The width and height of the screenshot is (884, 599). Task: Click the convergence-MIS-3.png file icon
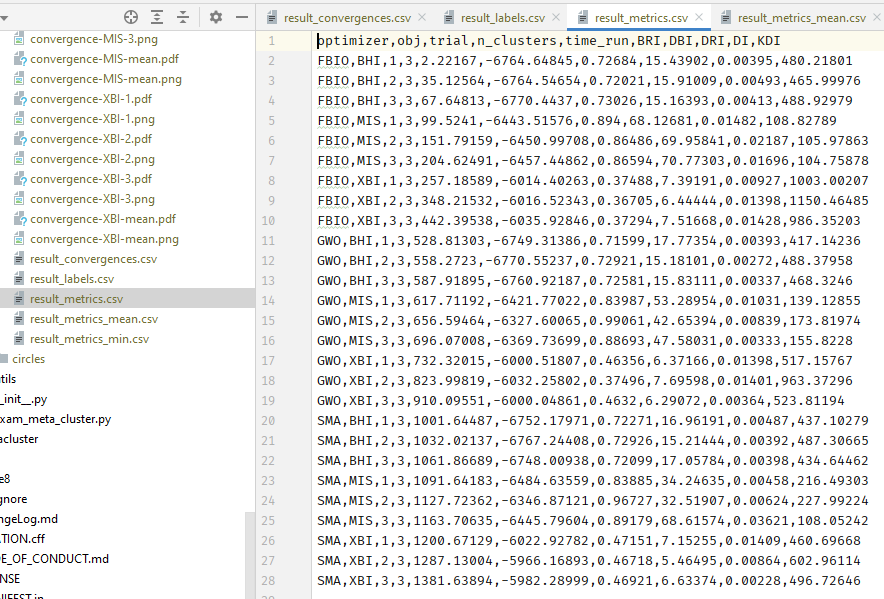[19, 39]
